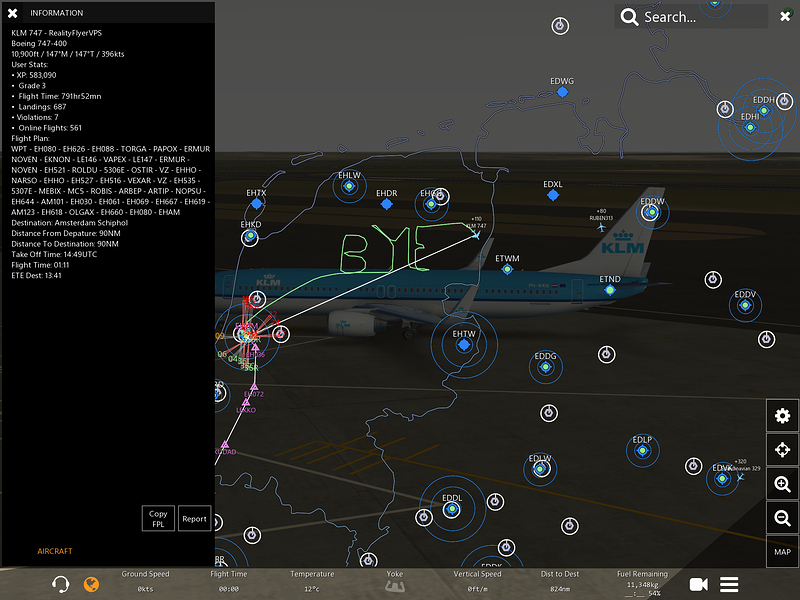Click the Fuel Remaining status item
Viewport: 800px width, 600px height.
642,583
